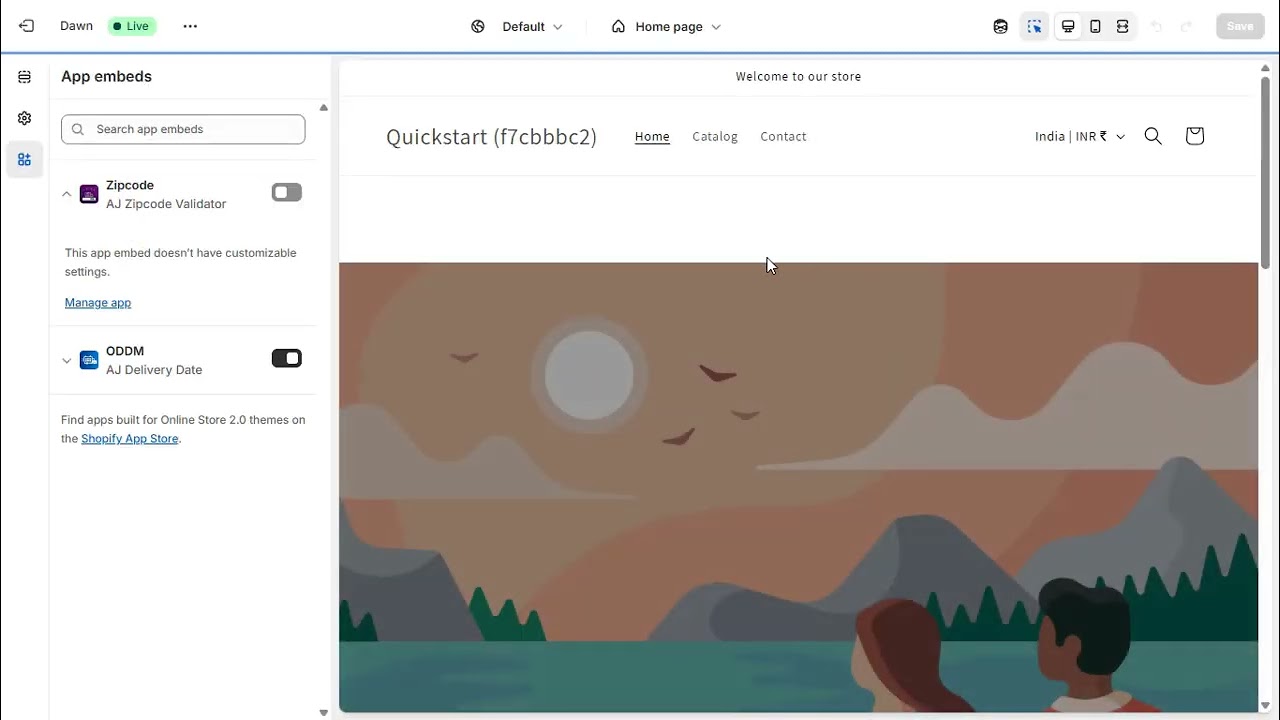Enable the Zipcode app embed toggle
This screenshot has height=720, width=1280.
coord(286,192)
